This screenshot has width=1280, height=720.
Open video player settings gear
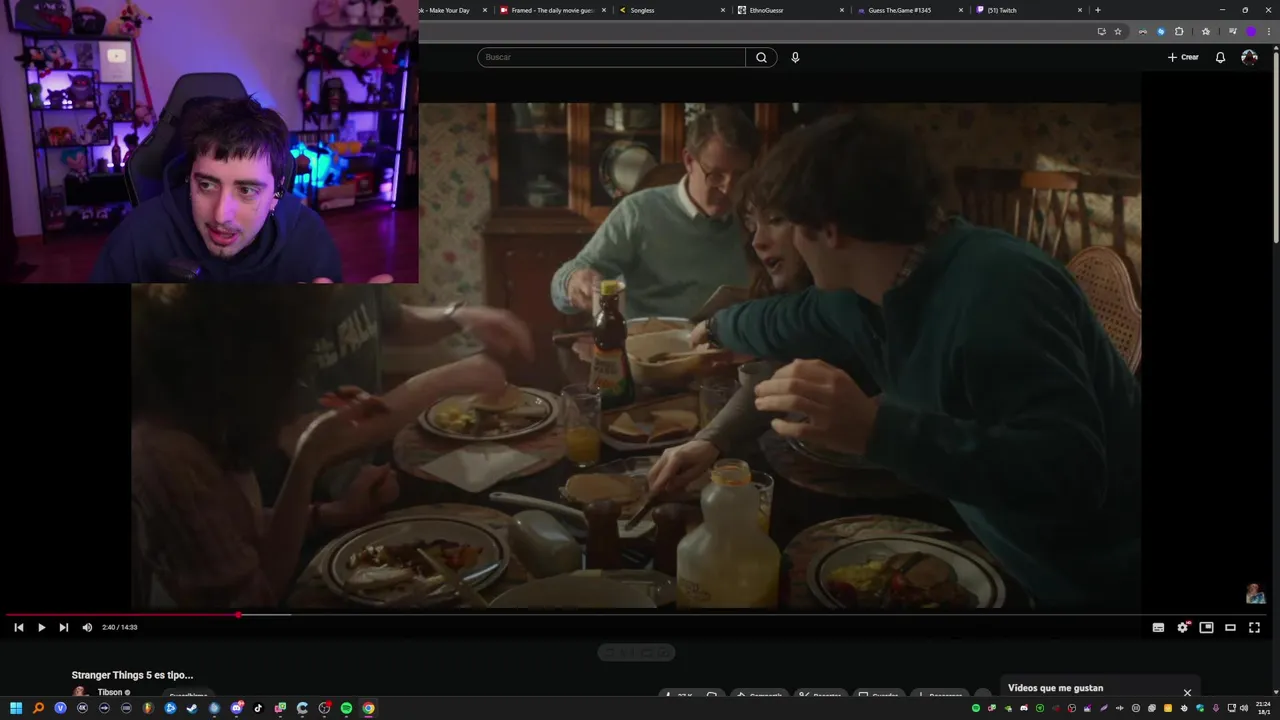pyautogui.click(x=1183, y=627)
